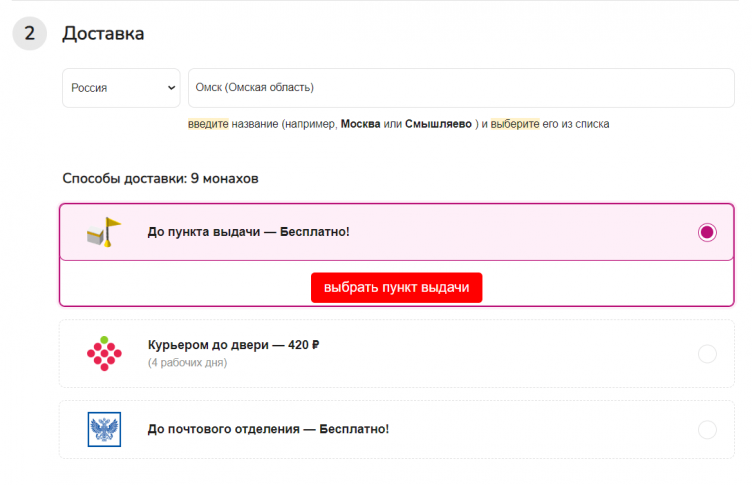Select the До почтового отделения radio button
This screenshot has height=485, width=752.
(707, 429)
